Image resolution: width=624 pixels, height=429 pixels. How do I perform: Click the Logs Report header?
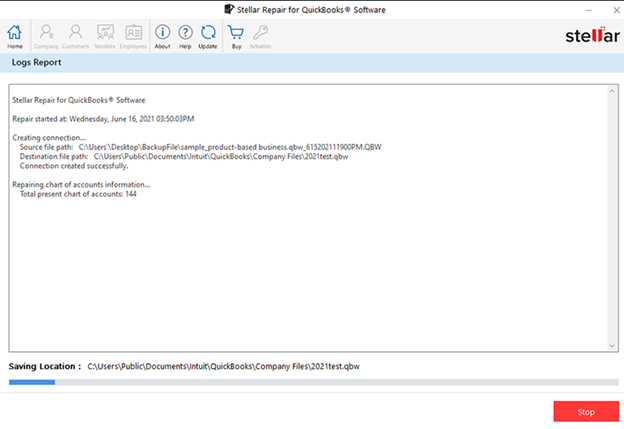[37, 63]
